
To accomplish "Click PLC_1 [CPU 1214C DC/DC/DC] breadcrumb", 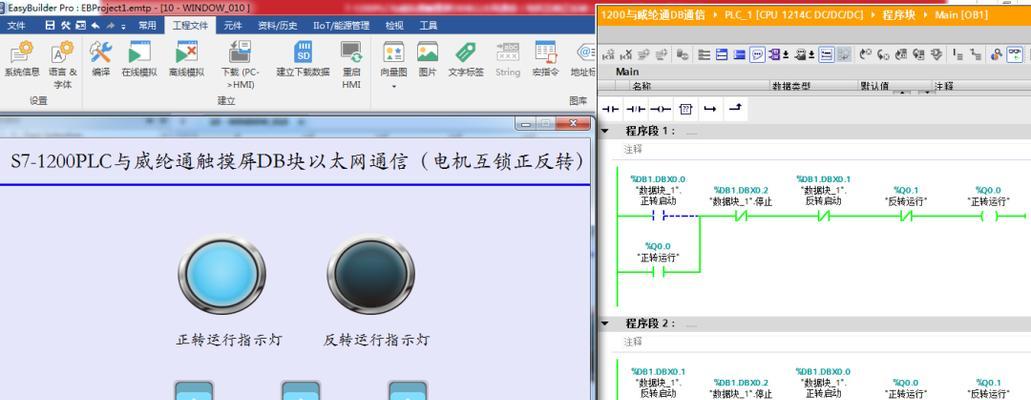I will (794, 14).
